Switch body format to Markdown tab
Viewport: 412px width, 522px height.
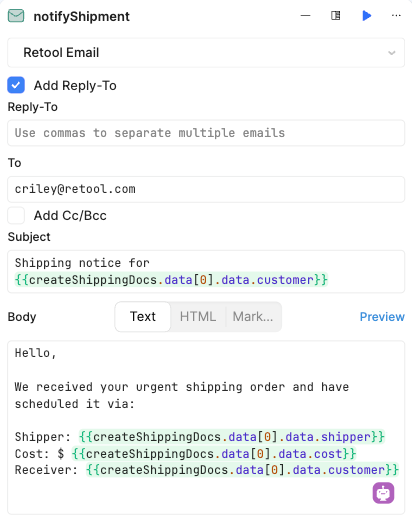tap(253, 317)
